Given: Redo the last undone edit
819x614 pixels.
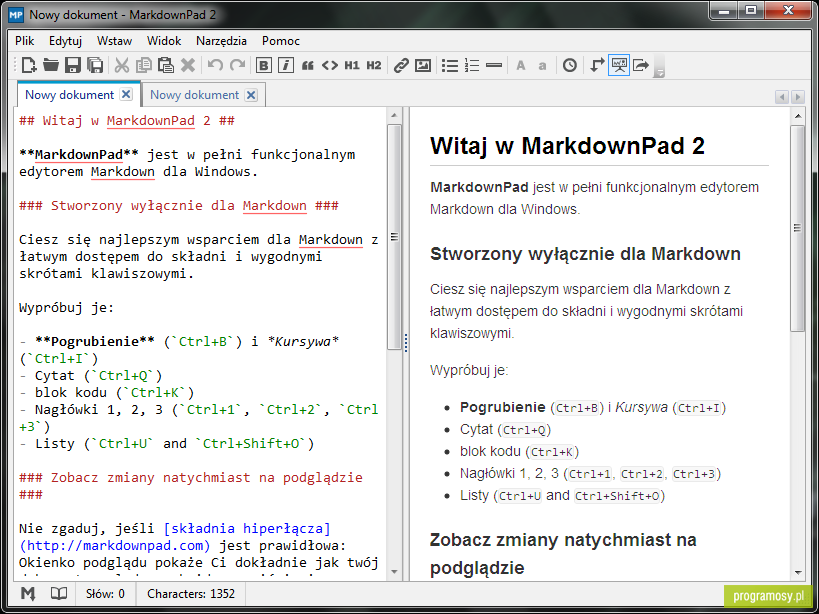Looking at the screenshot, I should click(237, 65).
